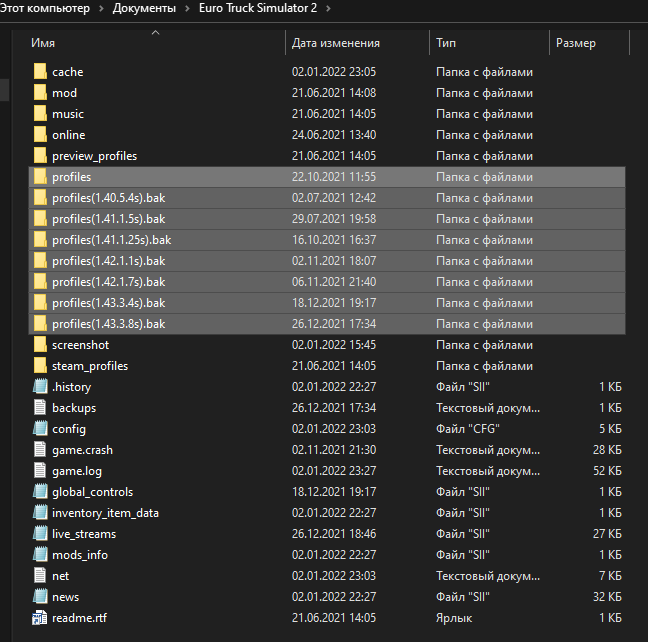Click the .history SII file icon

40,387
